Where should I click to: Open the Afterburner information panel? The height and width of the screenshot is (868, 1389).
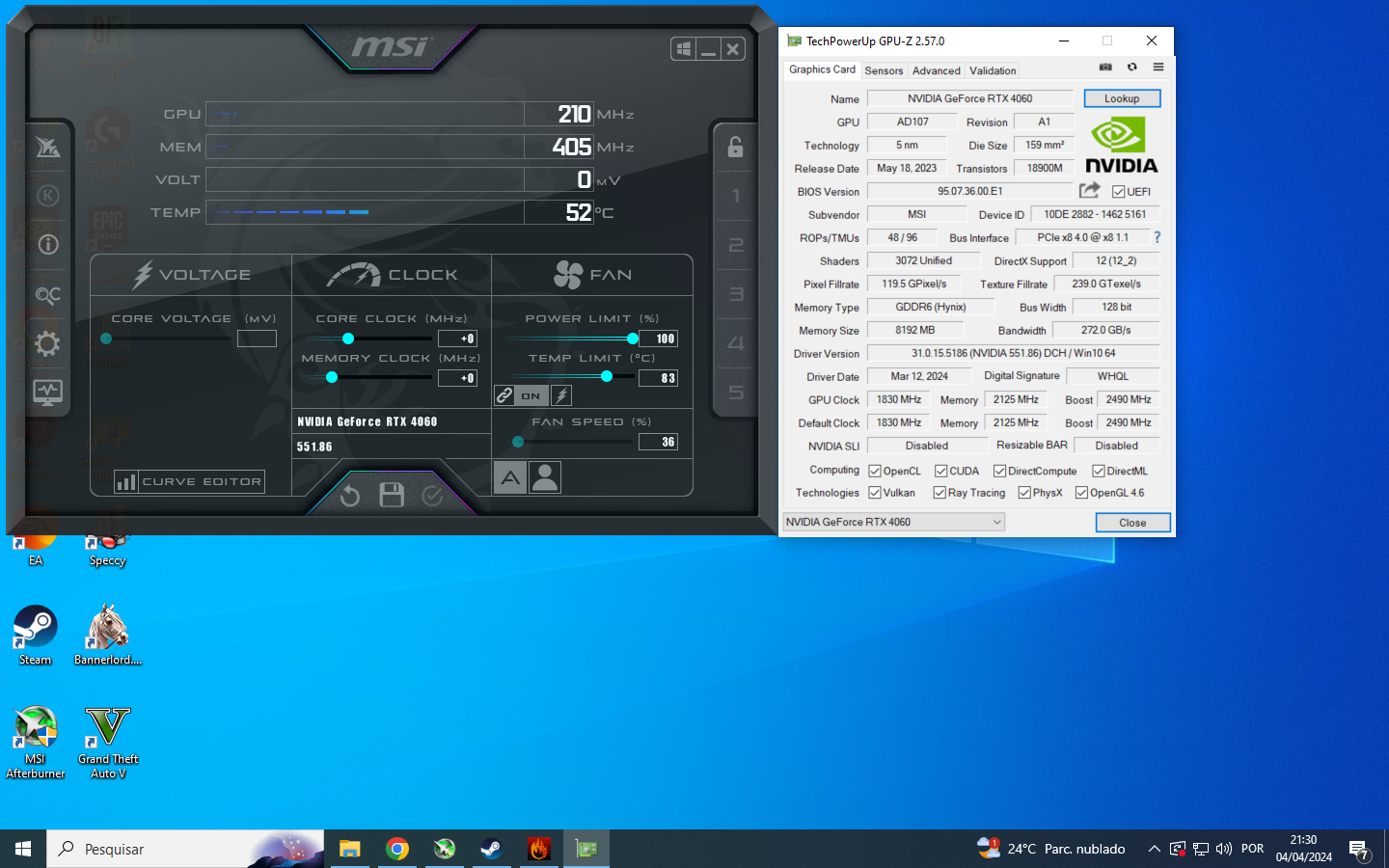point(47,244)
